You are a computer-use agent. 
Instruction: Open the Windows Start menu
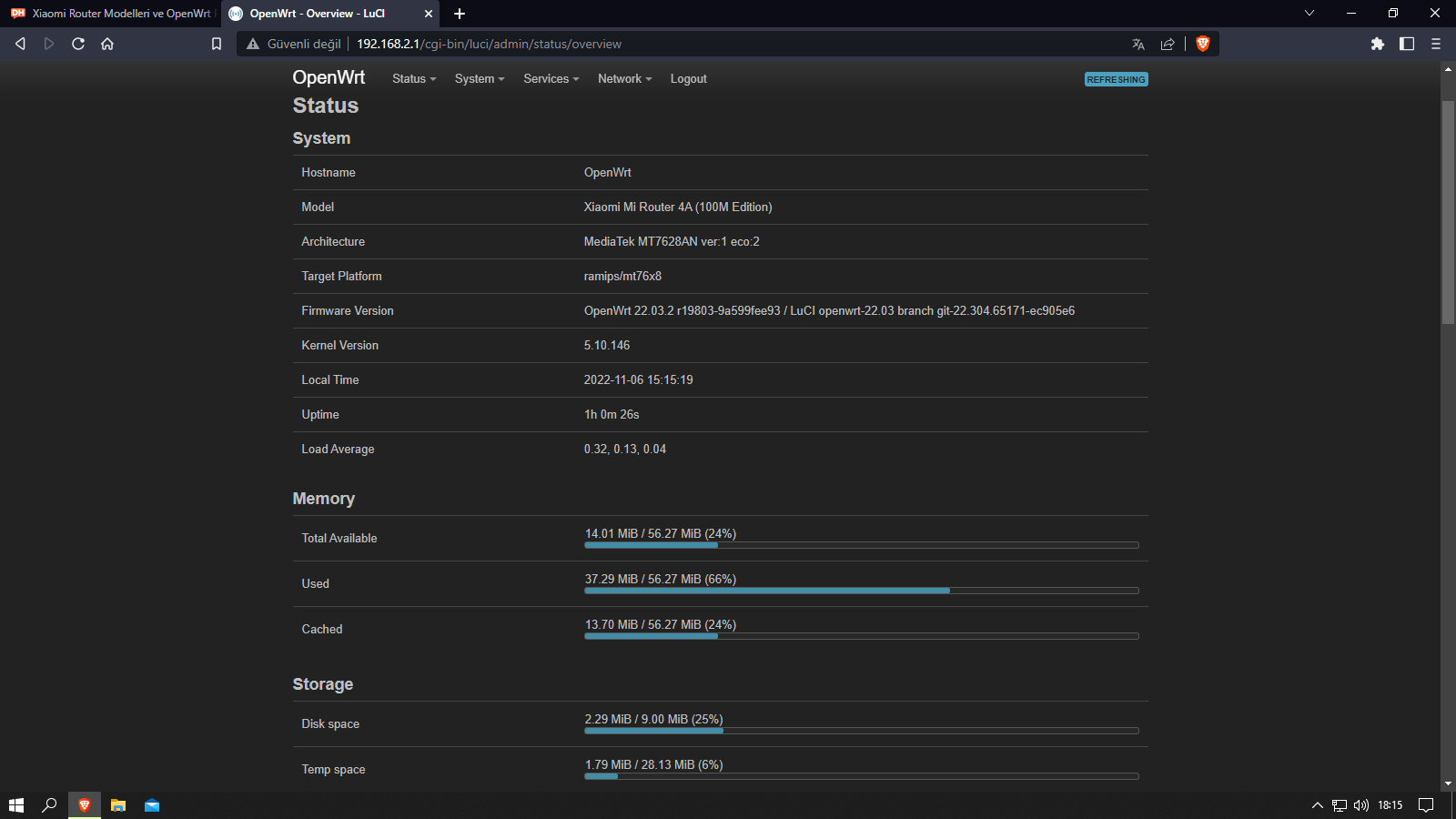coord(16,805)
